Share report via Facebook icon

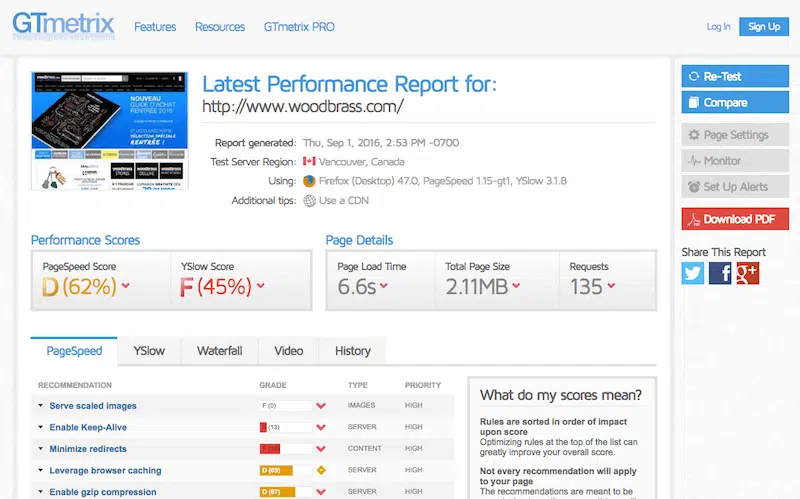[720, 273]
